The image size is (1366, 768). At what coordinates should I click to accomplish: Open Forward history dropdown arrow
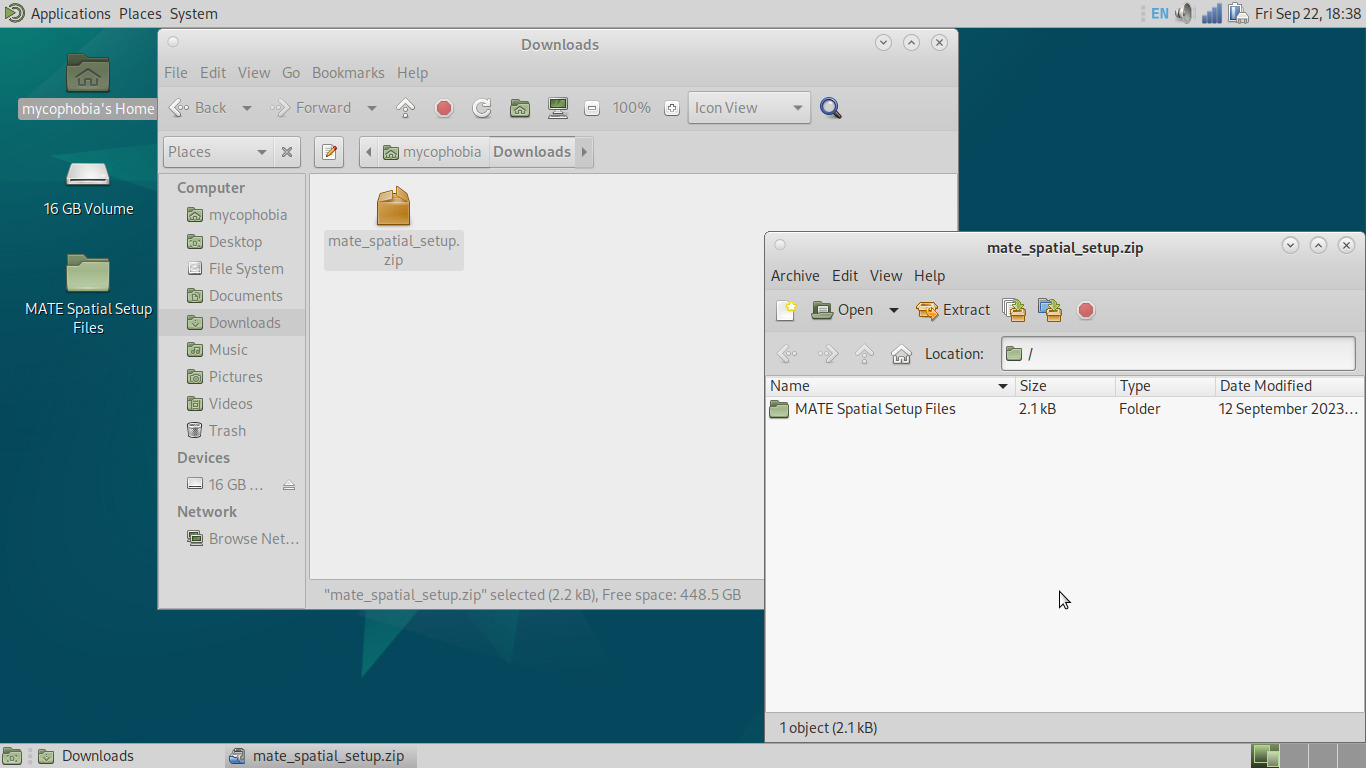point(372,108)
